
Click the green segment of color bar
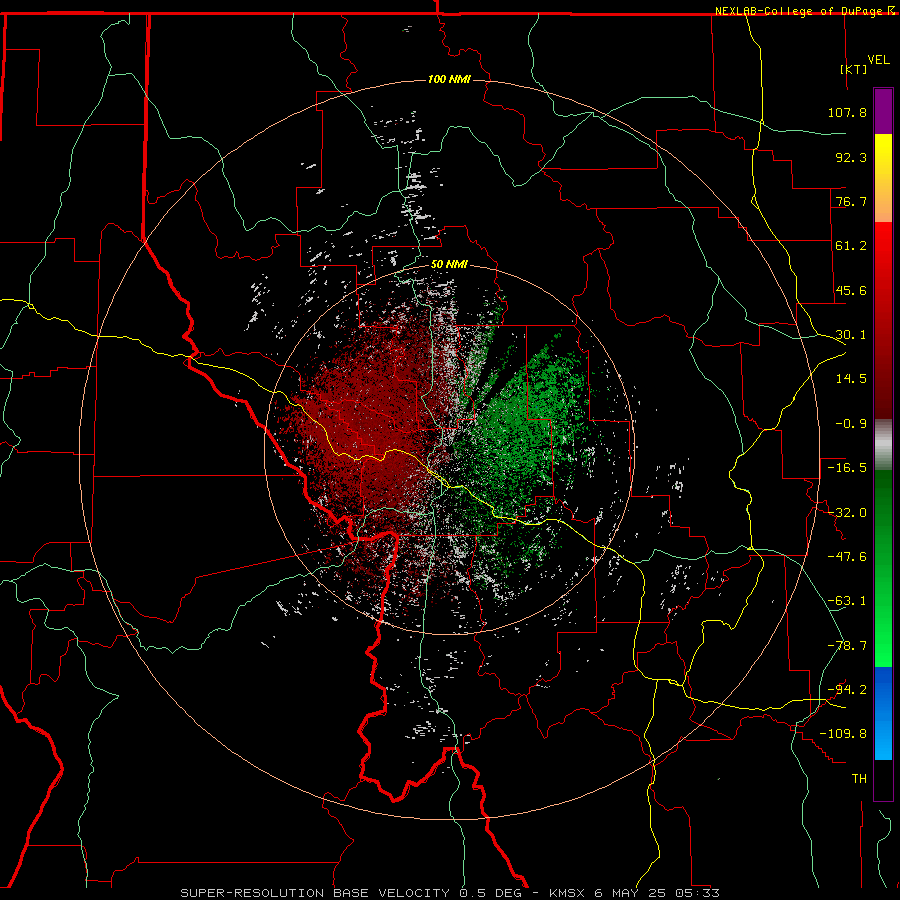[883, 568]
